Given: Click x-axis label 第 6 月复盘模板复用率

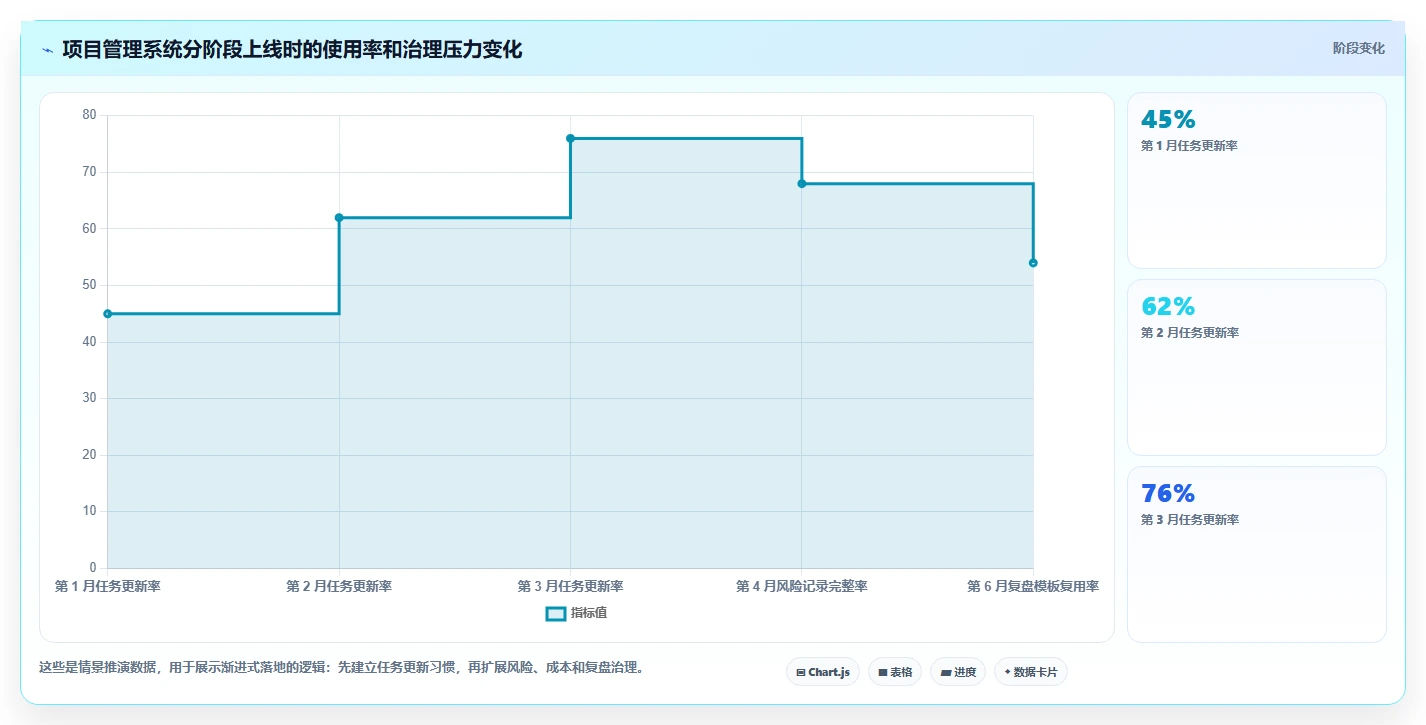Looking at the screenshot, I should pyautogui.click(x=1033, y=586).
